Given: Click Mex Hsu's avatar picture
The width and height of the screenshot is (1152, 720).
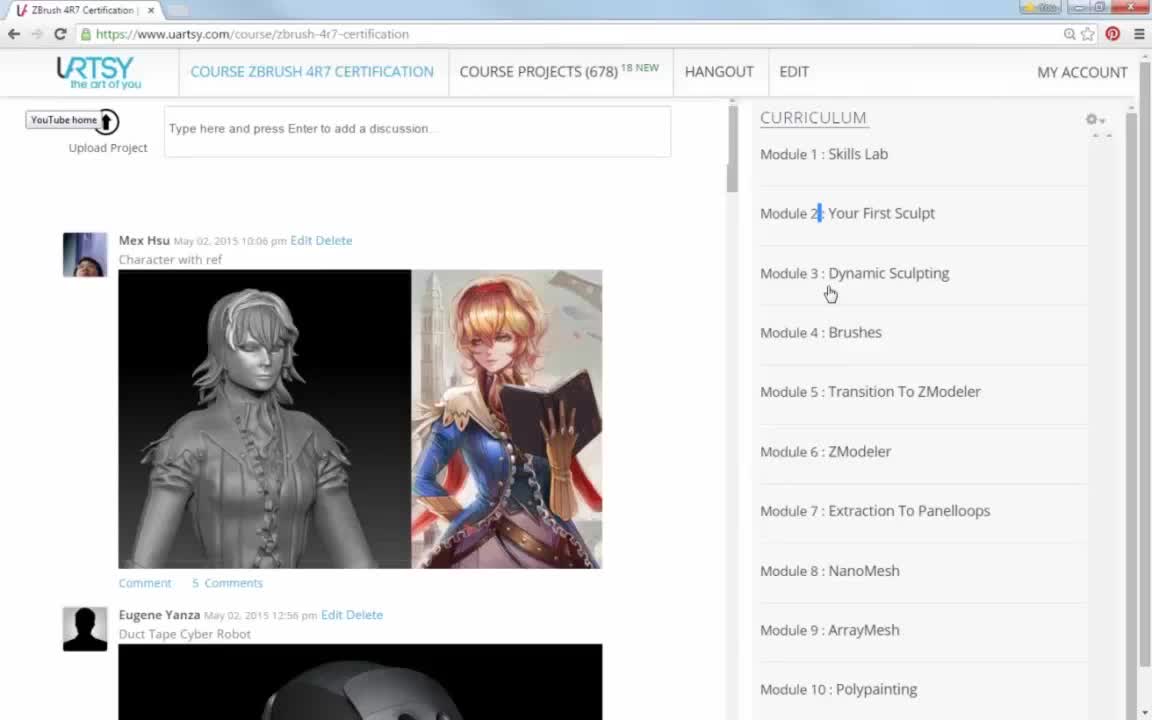Looking at the screenshot, I should click(84, 255).
